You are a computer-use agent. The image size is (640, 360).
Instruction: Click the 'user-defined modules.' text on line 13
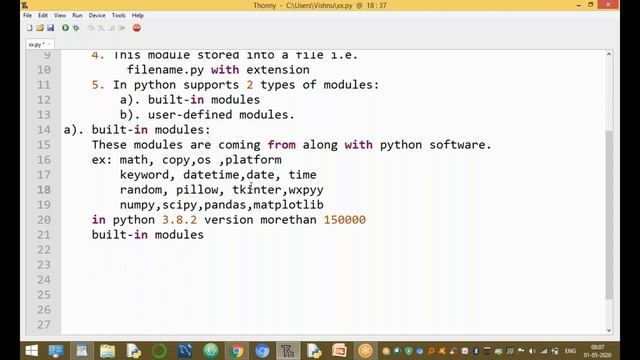221,115
